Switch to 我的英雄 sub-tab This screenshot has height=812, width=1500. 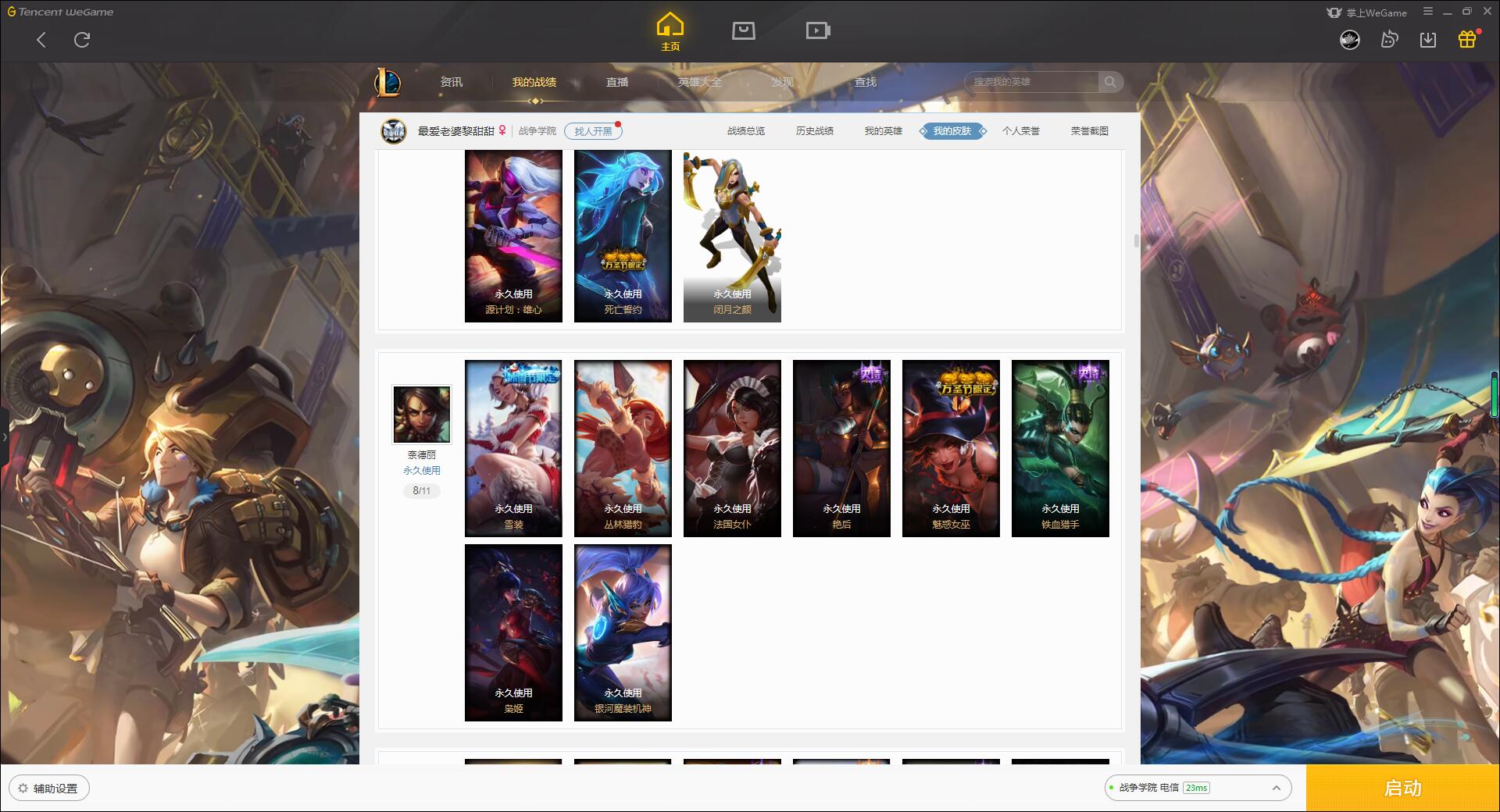pyautogui.click(x=884, y=131)
